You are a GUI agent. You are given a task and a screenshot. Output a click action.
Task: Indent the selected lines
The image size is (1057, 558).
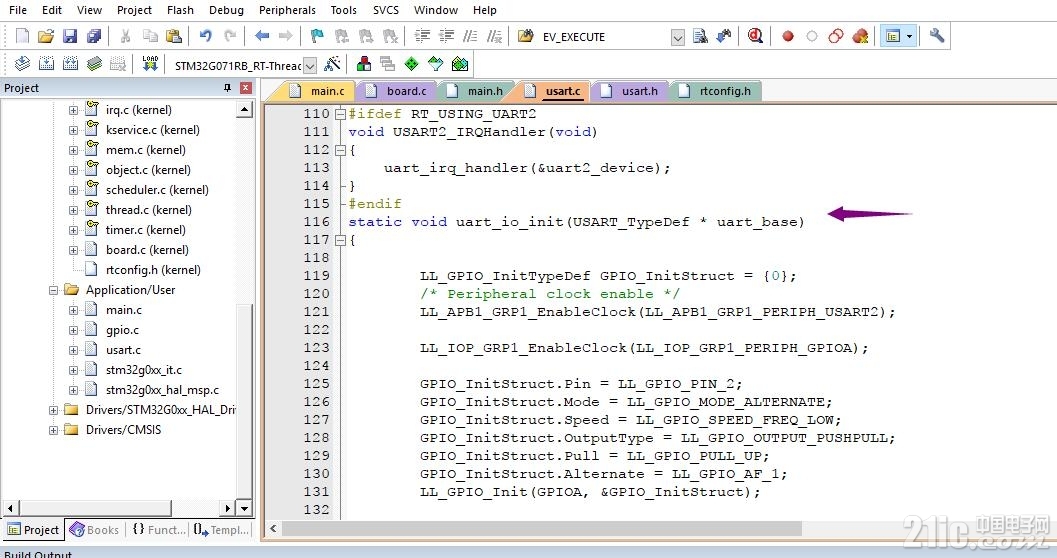(x=423, y=36)
